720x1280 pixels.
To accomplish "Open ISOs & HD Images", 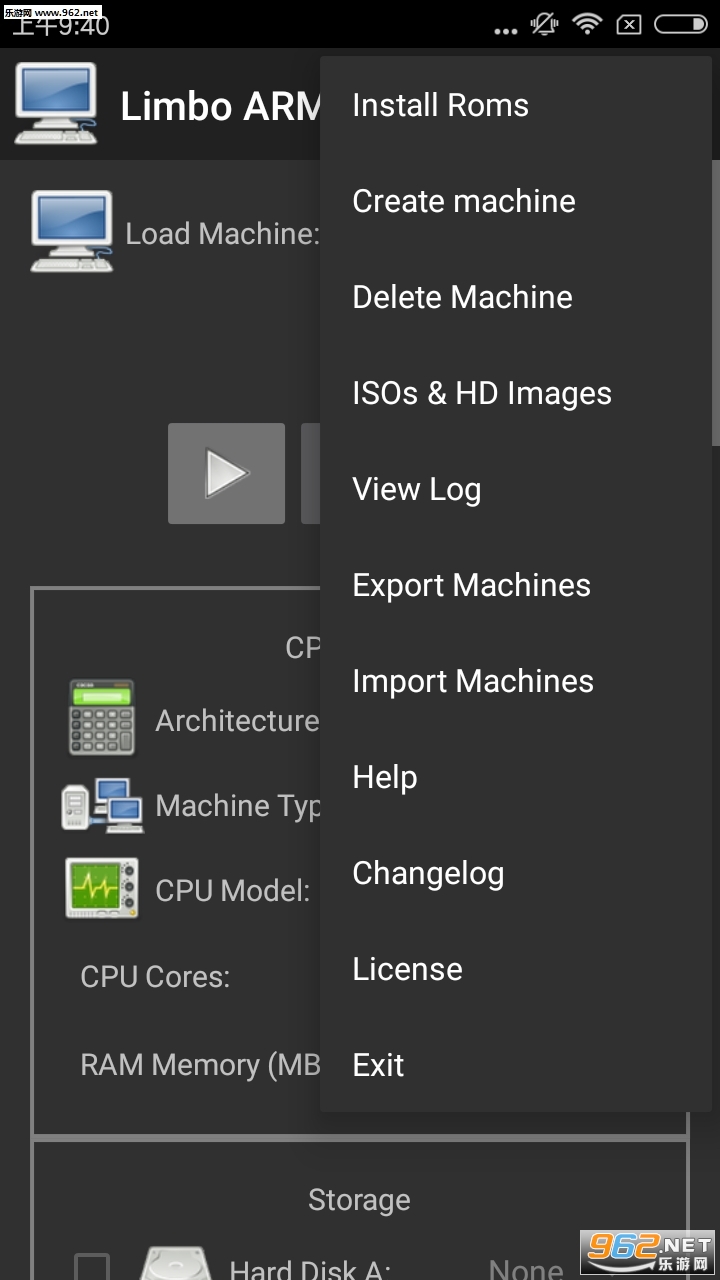I will [x=482, y=393].
